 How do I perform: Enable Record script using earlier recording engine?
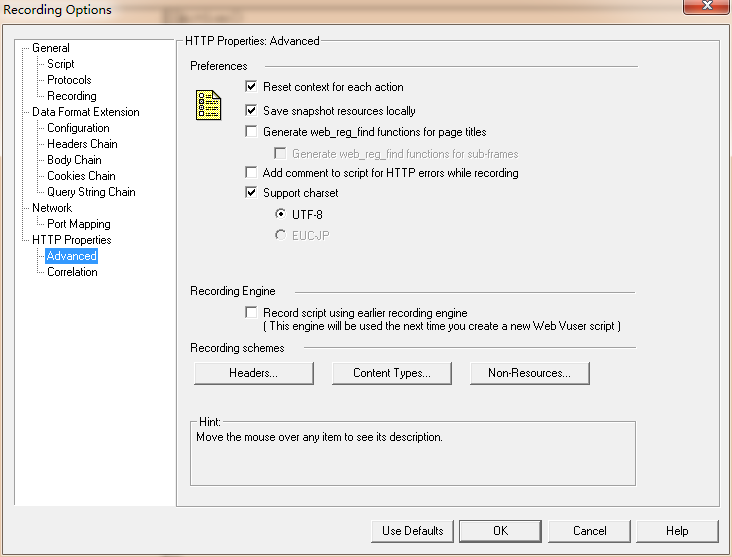251,312
